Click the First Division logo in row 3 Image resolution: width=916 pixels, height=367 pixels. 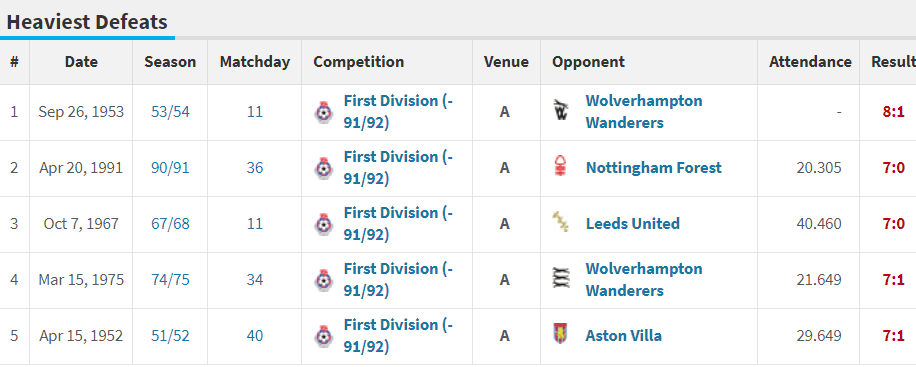[324, 224]
